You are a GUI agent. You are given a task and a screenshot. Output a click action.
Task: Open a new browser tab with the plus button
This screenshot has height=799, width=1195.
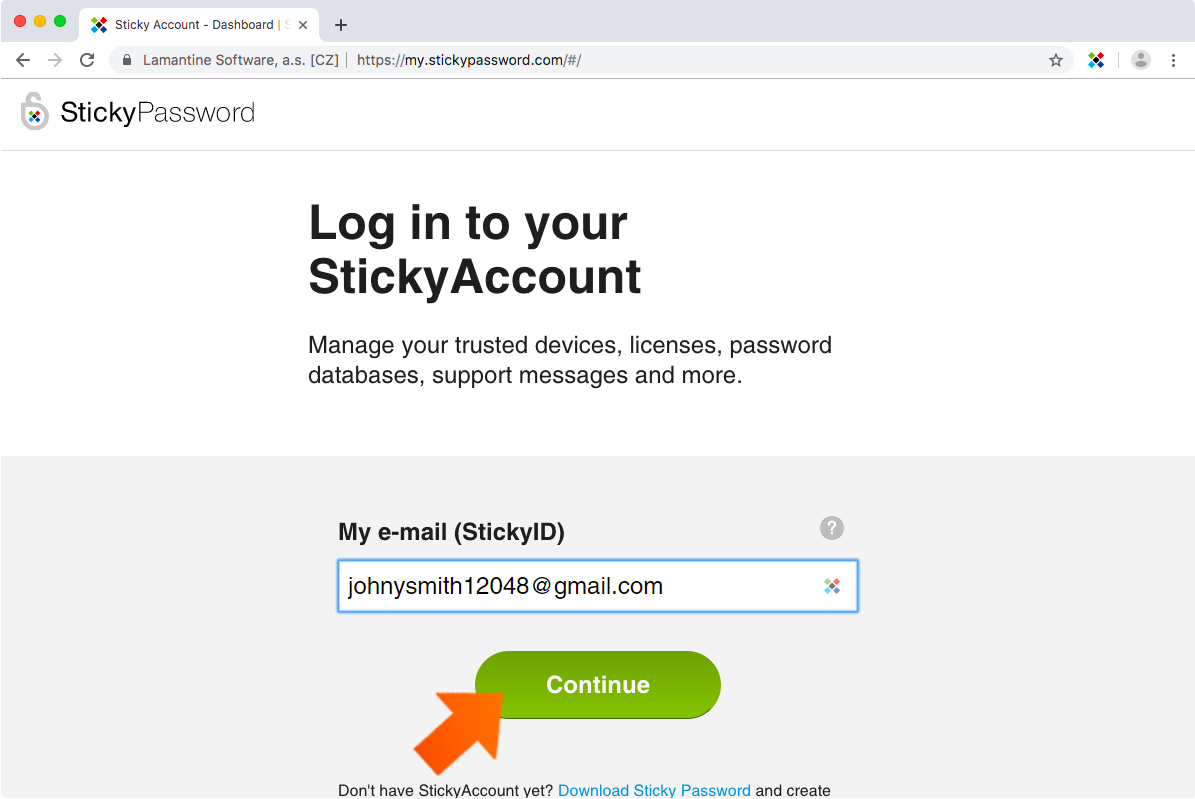tap(341, 25)
